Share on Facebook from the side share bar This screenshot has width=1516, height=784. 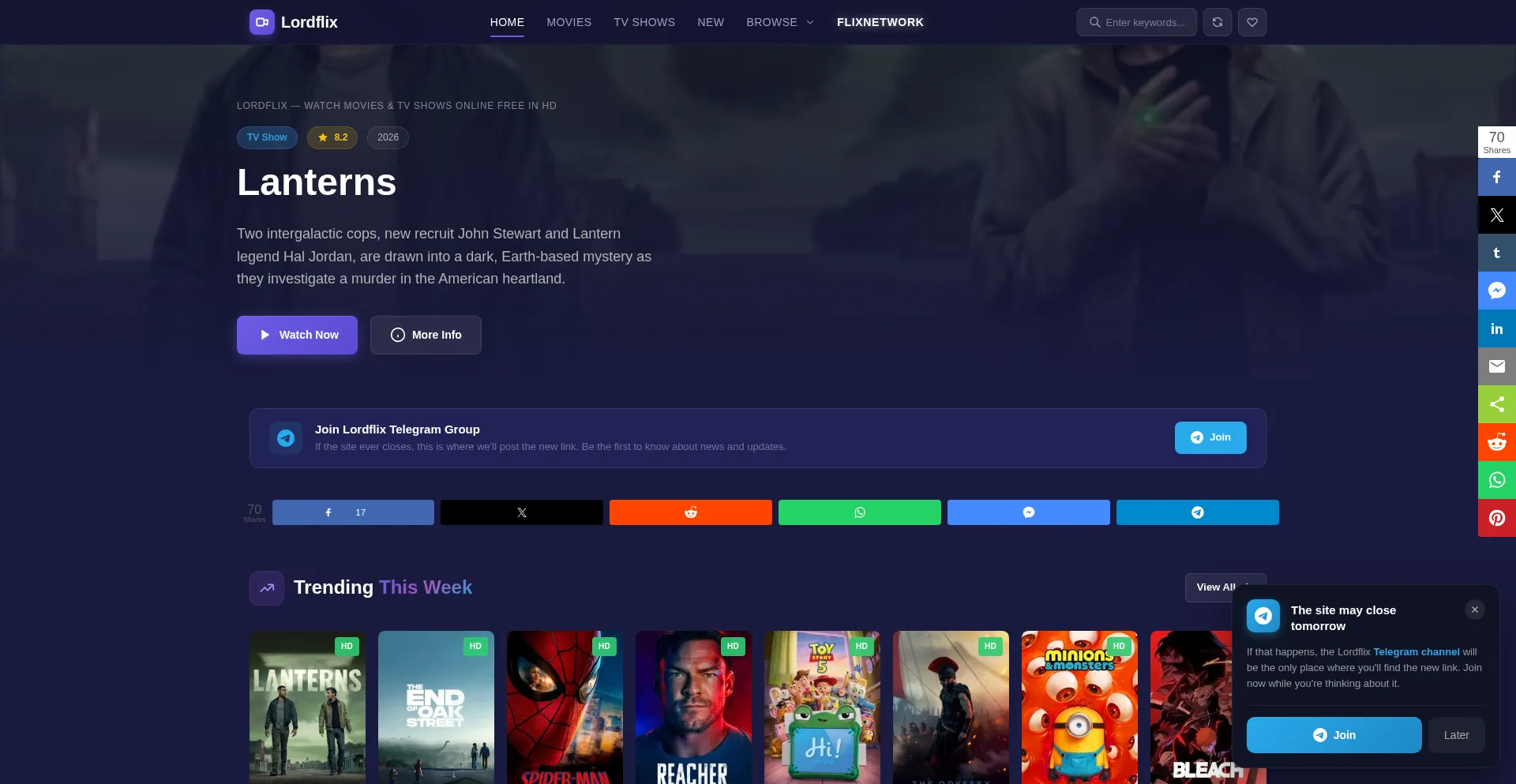point(1497,177)
